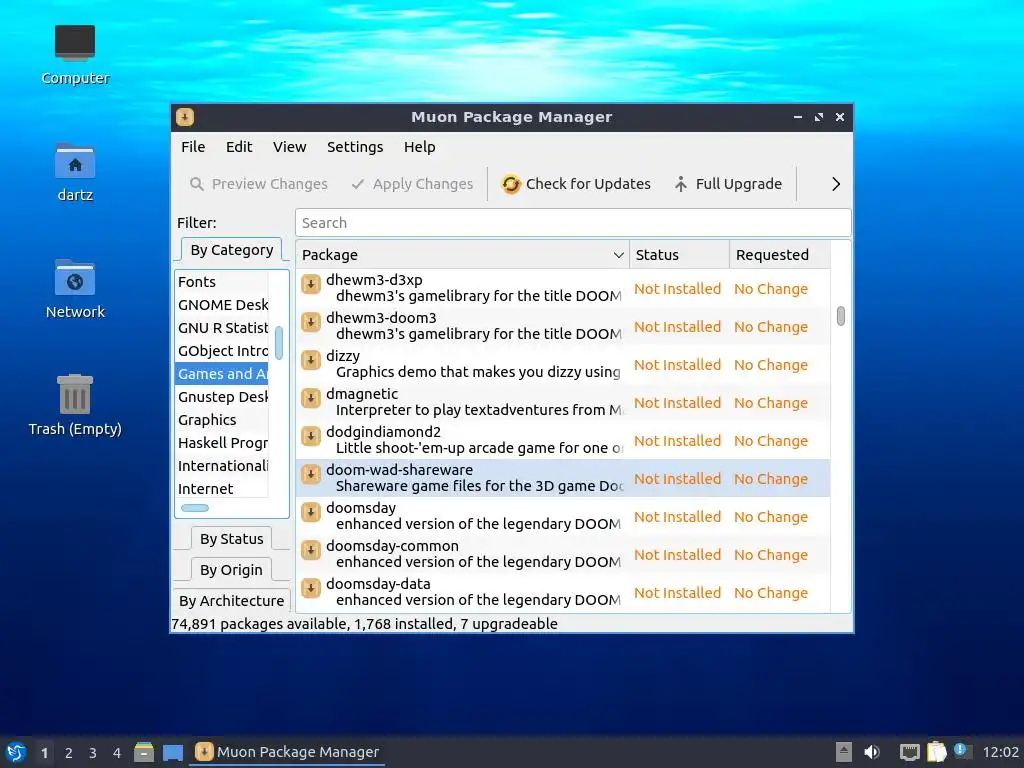Select the Internet category
The image size is (1024, 768).
(x=222, y=488)
